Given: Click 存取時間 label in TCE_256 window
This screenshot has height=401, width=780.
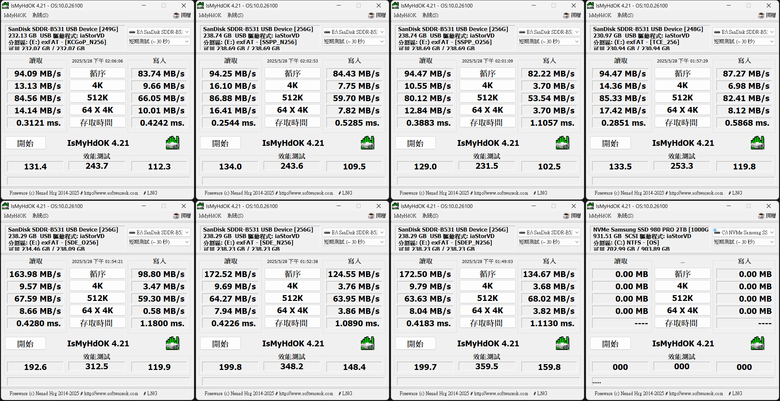Looking at the screenshot, I should [x=682, y=122].
